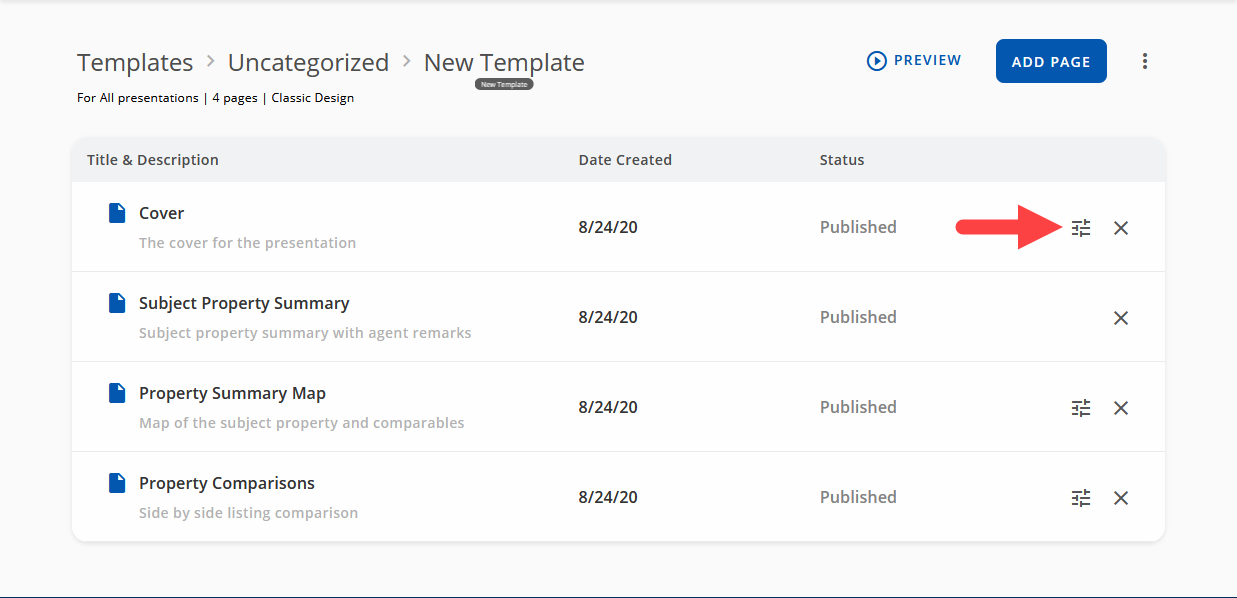The width and height of the screenshot is (1237, 598).
Task: Navigate to the Templates breadcrumb
Action: pyautogui.click(x=135, y=62)
